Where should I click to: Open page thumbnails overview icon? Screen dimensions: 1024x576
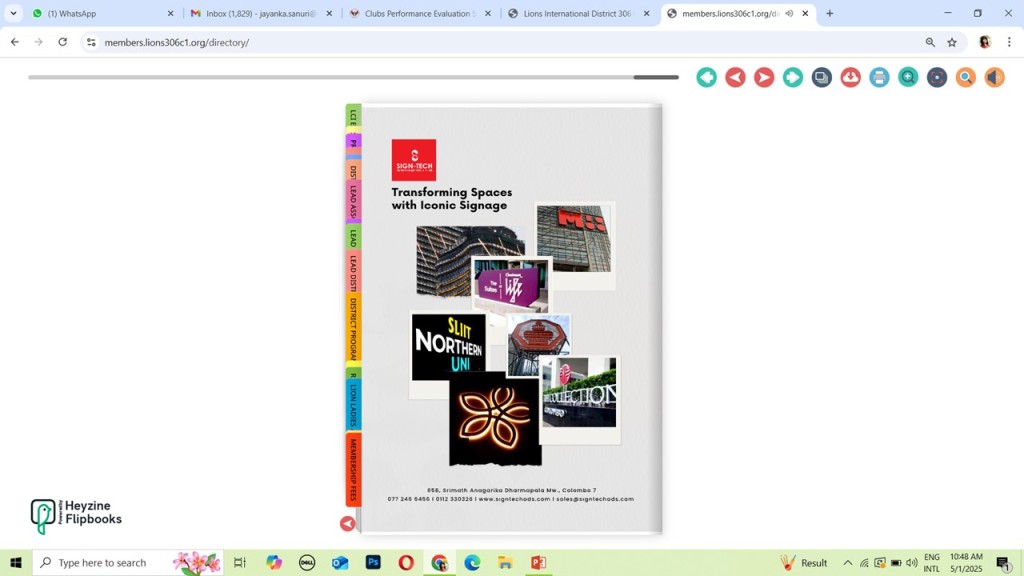click(x=822, y=77)
